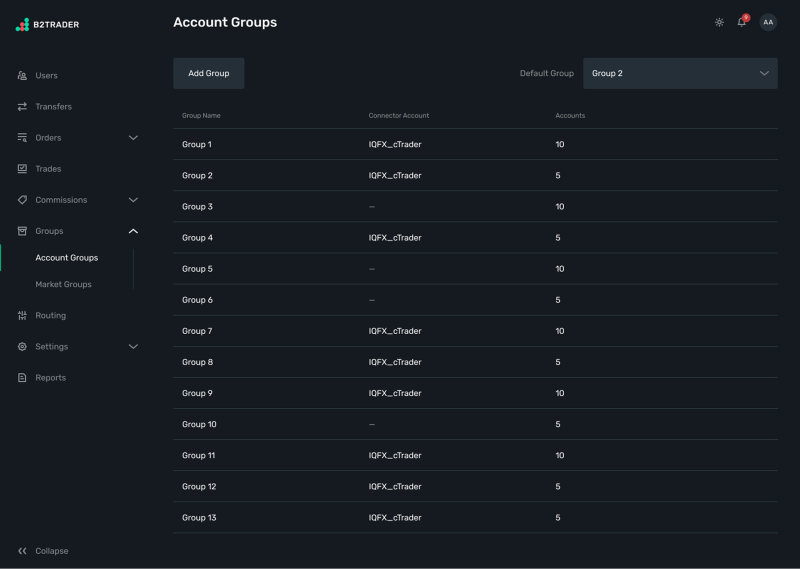Click the Routing sliders icon

[x=22, y=316]
